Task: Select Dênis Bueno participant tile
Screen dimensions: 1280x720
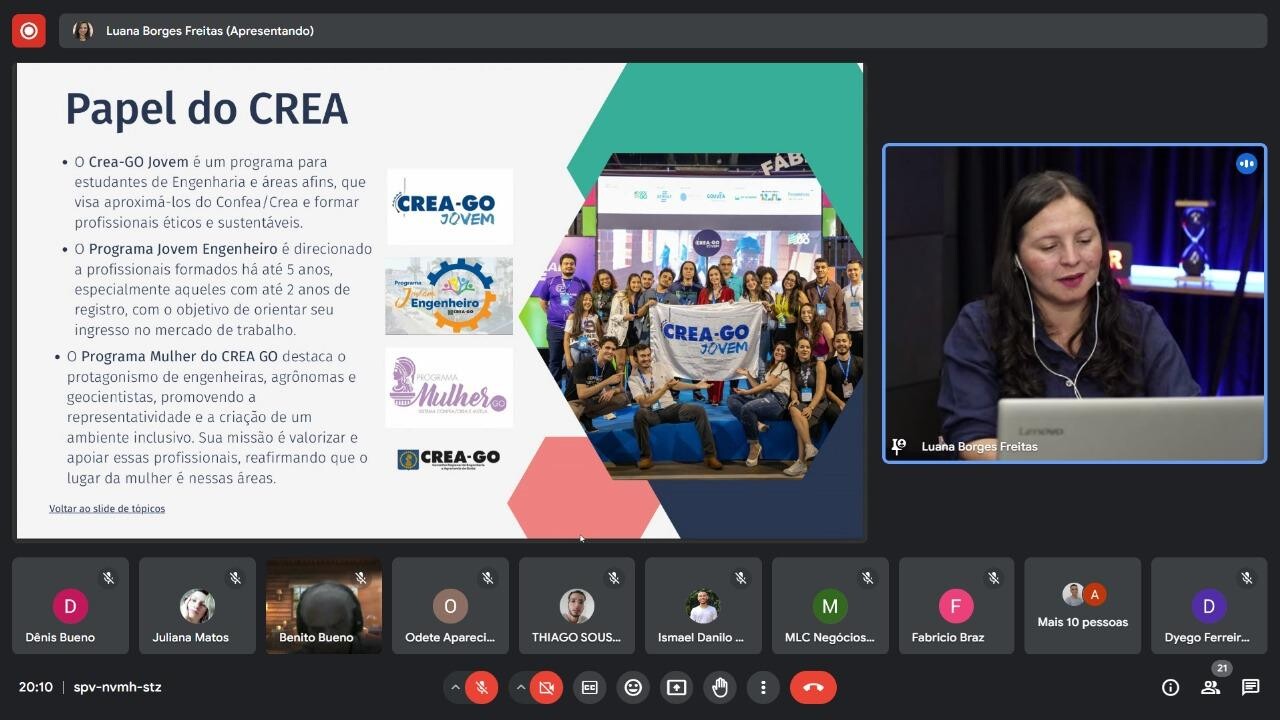Action: (x=70, y=605)
